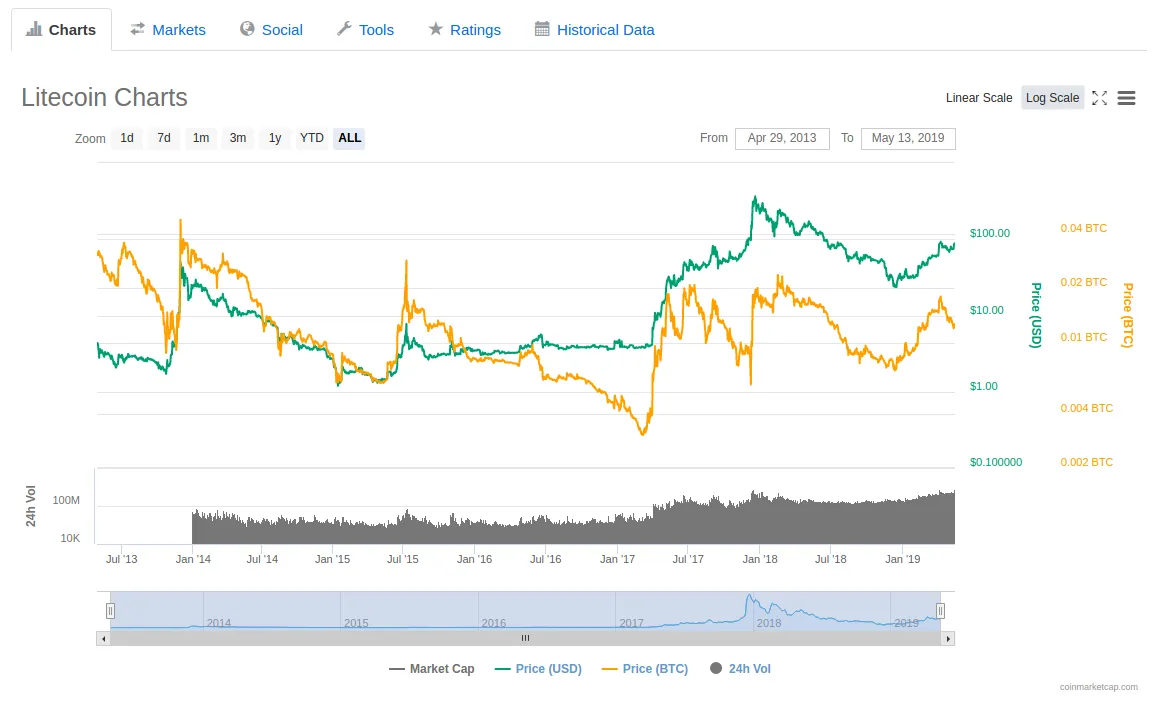The width and height of the screenshot is (1164, 710).
Task: Toggle 24h Vol series in legend
Action: [741, 668]
